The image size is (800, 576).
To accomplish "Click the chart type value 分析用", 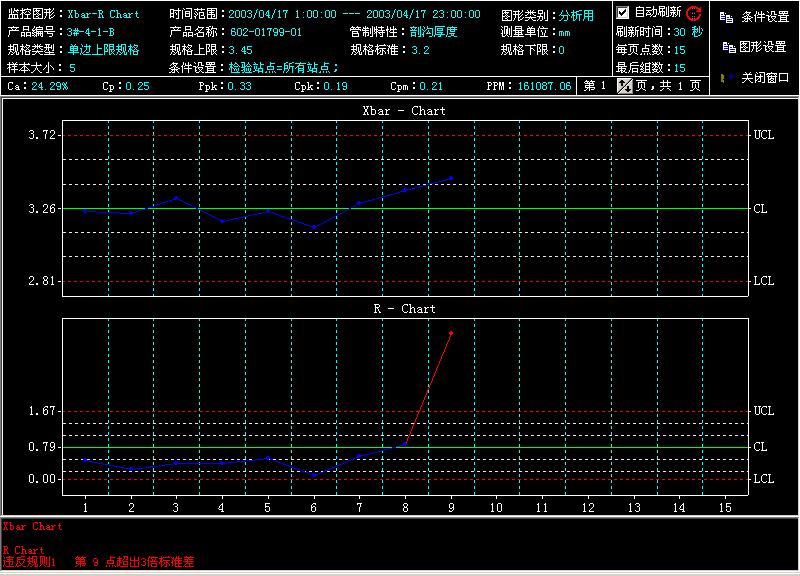I will pyautogui.click(x=577, y=16).
